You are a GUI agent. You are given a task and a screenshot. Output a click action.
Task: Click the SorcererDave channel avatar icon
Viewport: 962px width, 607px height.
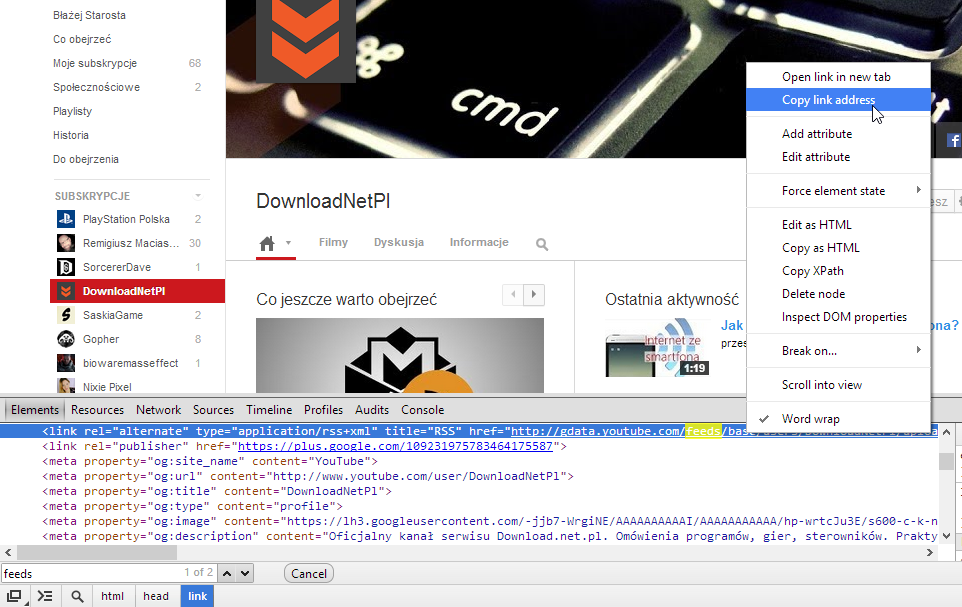point(66,267)
